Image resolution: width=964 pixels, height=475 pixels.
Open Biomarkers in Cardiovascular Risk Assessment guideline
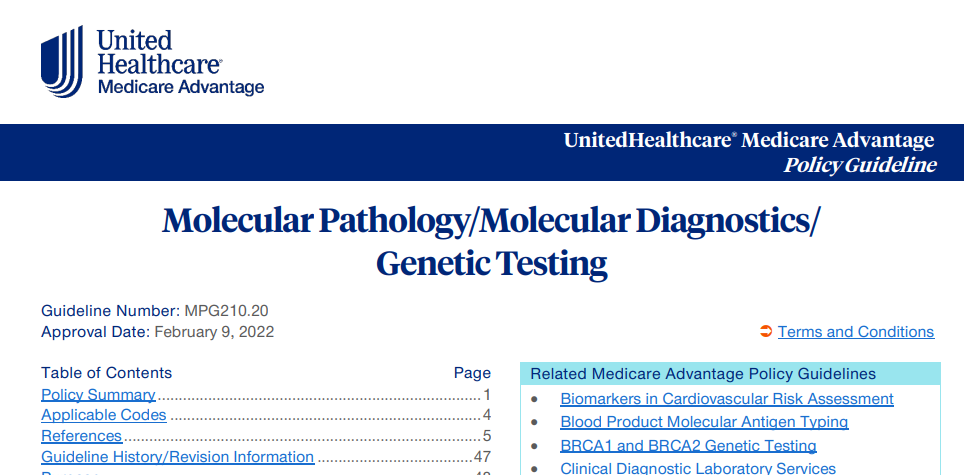pos(727,399)
